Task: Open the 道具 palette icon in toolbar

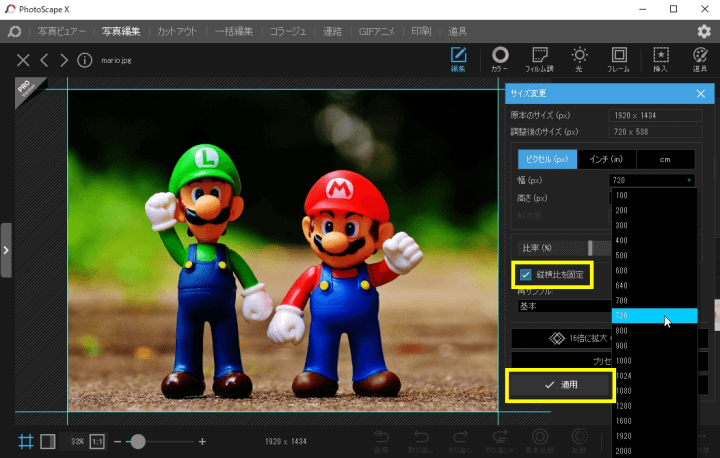Action: pos(700,59)
